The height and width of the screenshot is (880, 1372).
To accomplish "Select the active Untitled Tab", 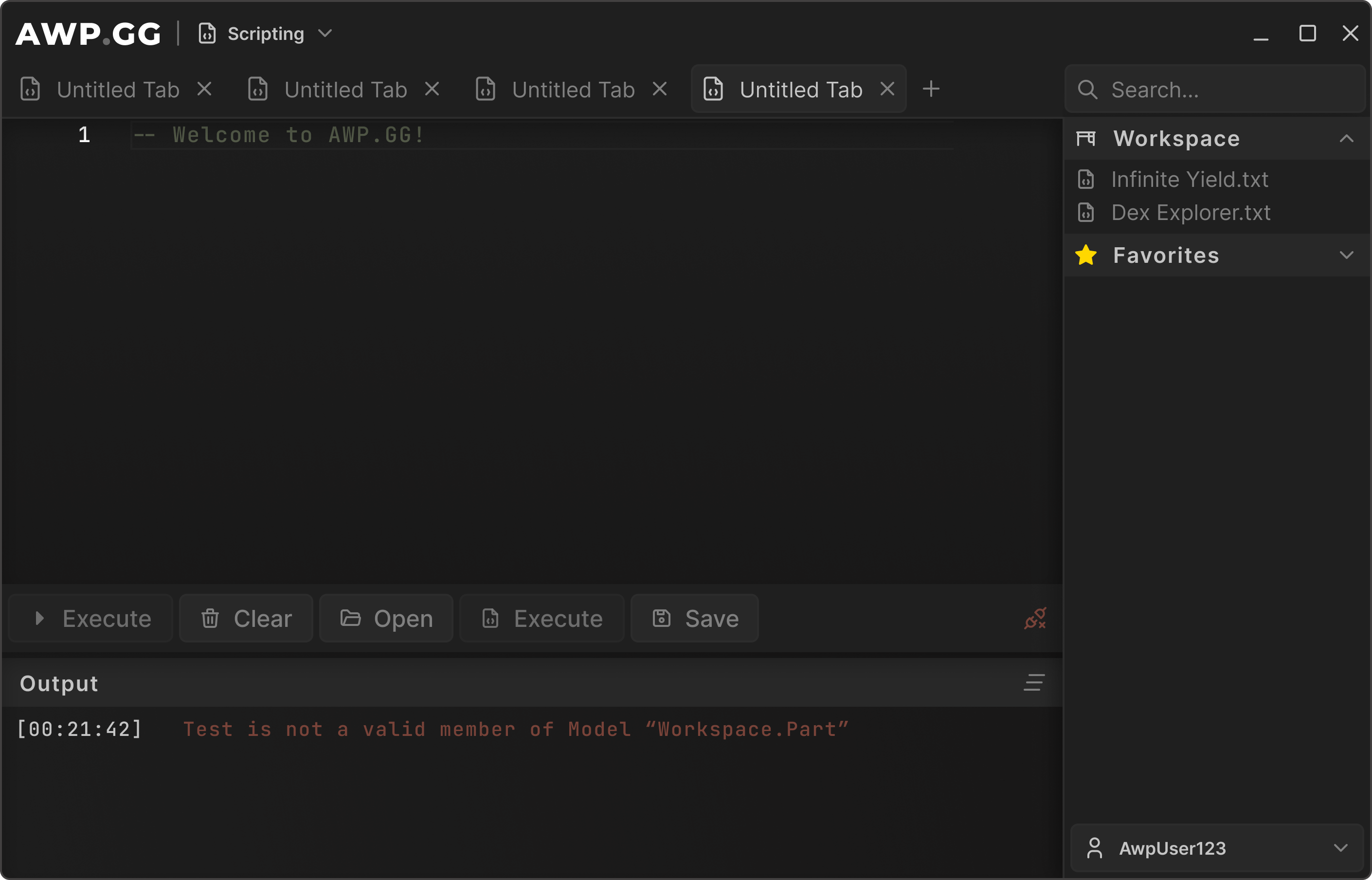I will 799,89.
